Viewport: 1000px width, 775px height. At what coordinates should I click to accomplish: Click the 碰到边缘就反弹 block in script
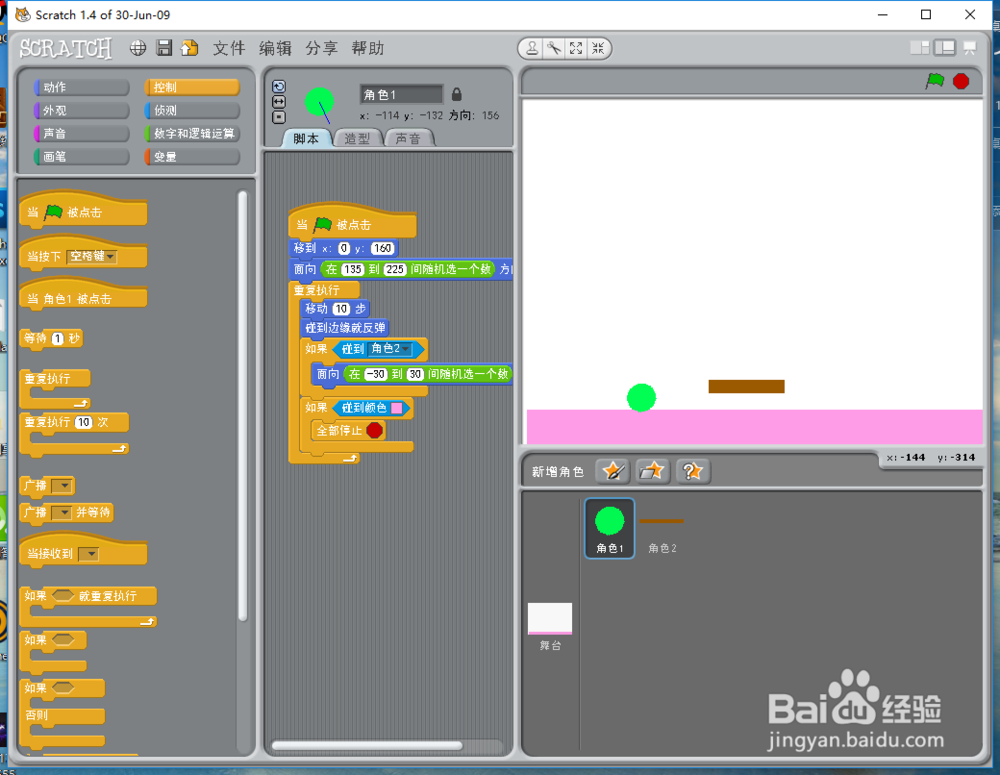point(344,328)
